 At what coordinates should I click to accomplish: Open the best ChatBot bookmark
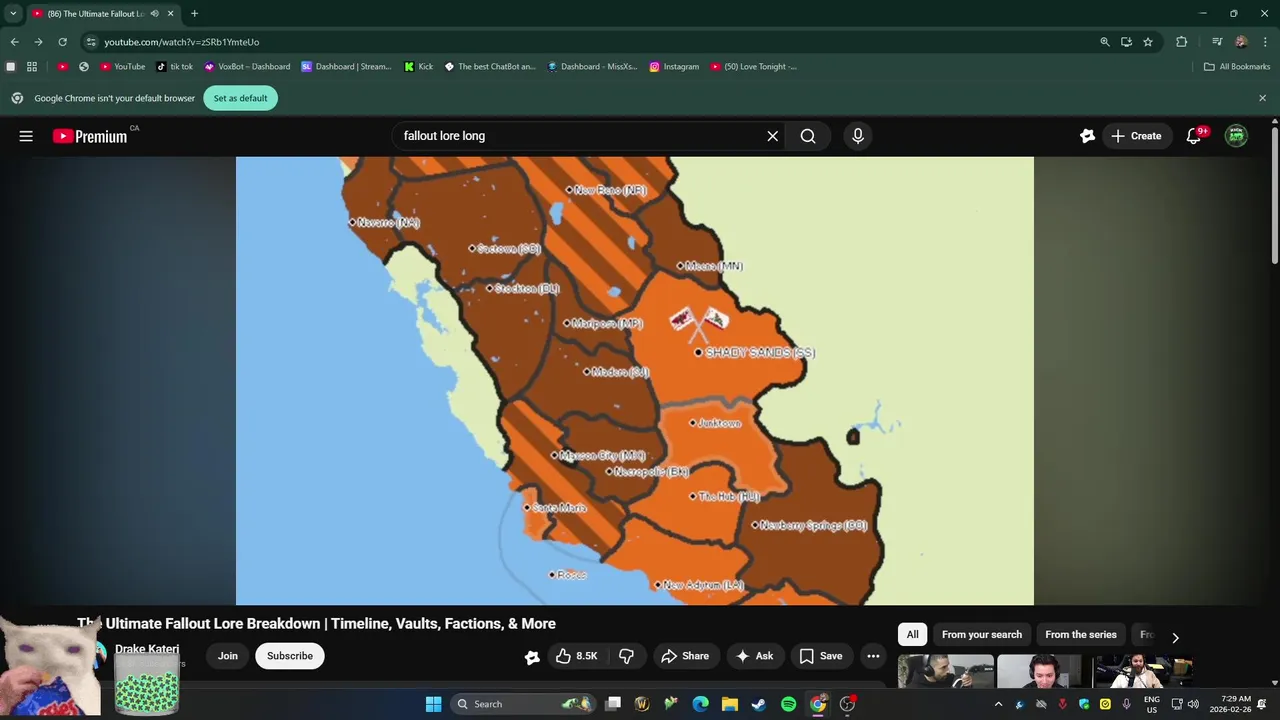pos(490,67)
